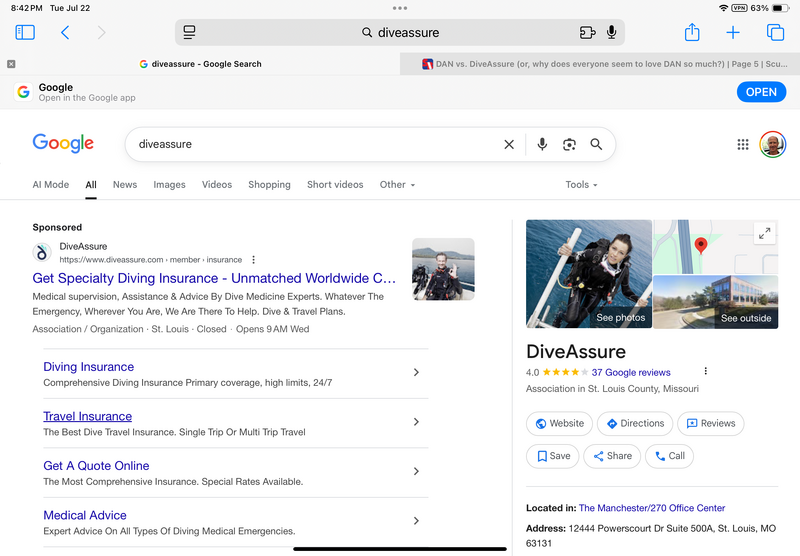The height and width of the screenshot is (556, 800).
Task: Tap the OPEN Google app button
Action: [761, 92]
